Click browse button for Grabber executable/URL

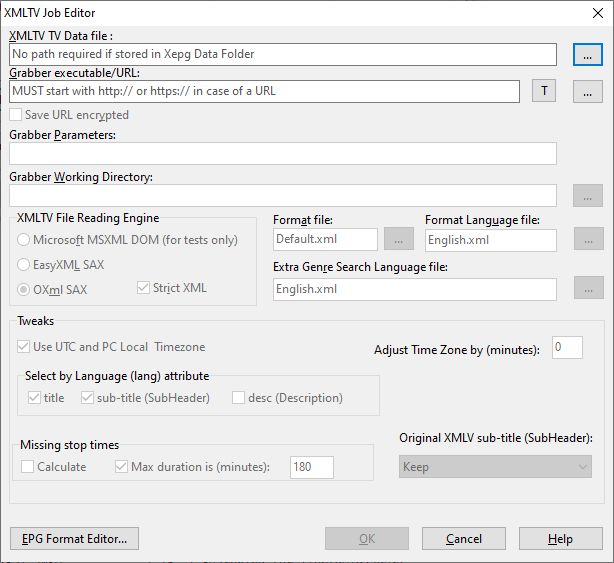(x=587, y=92)
